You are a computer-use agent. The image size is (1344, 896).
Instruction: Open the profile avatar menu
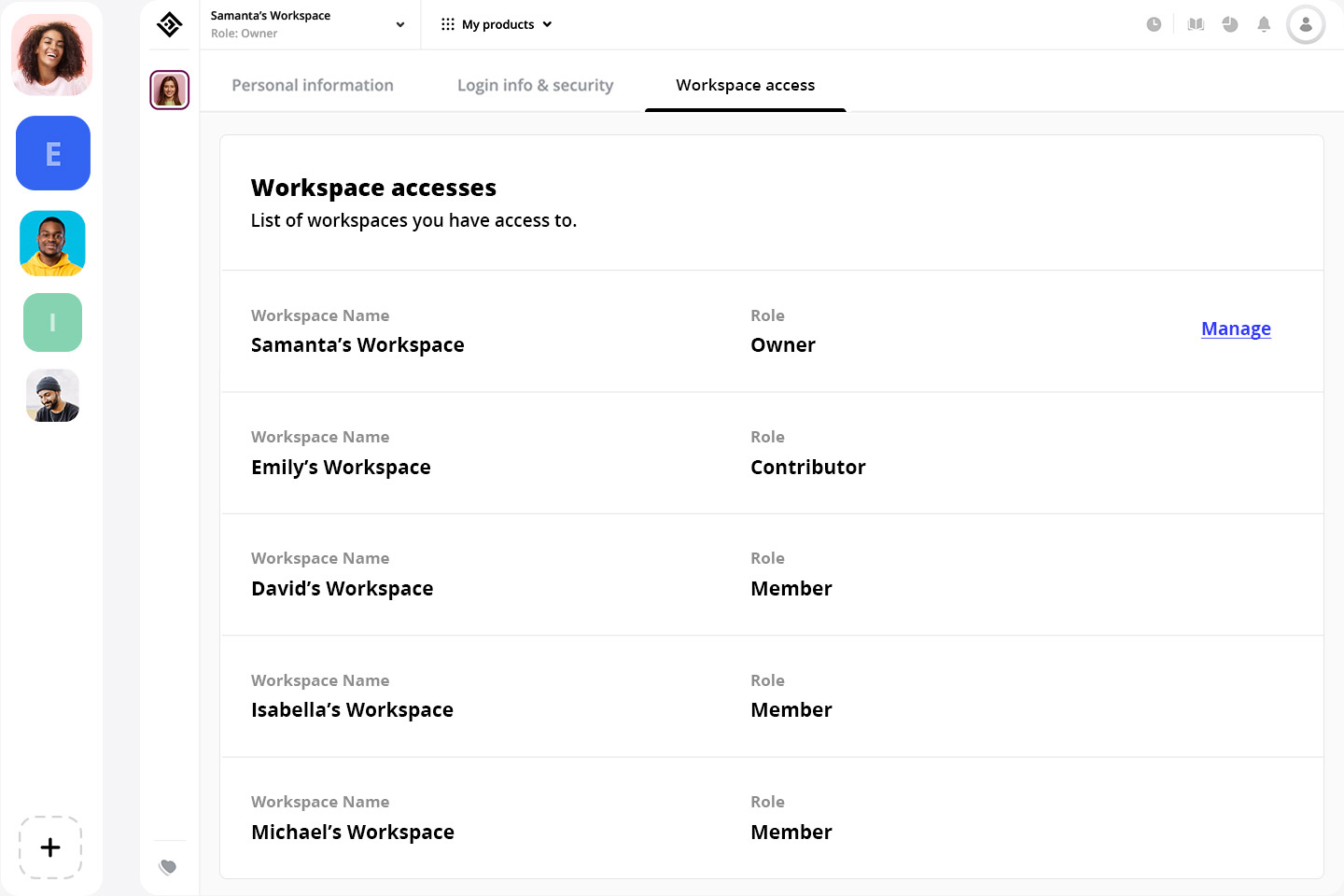coord(1305,24)
